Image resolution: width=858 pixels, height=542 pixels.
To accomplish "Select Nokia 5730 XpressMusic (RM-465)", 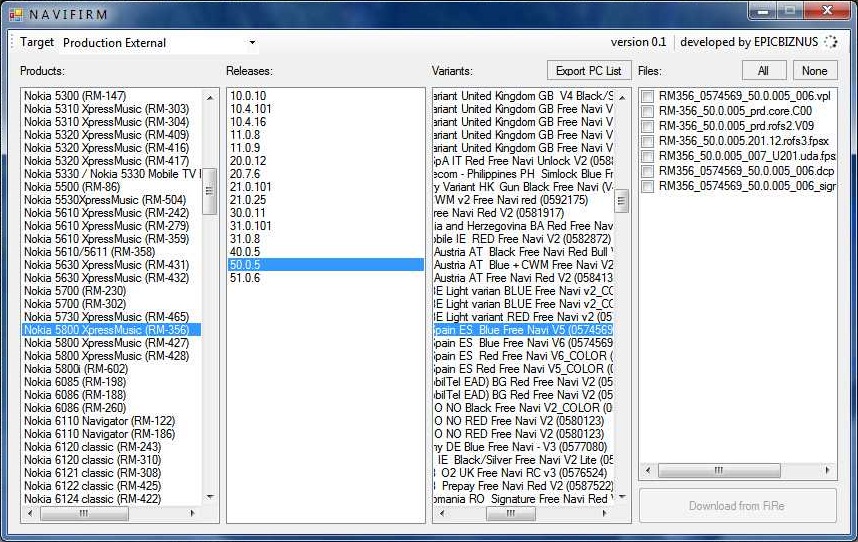I will point(112,317).
